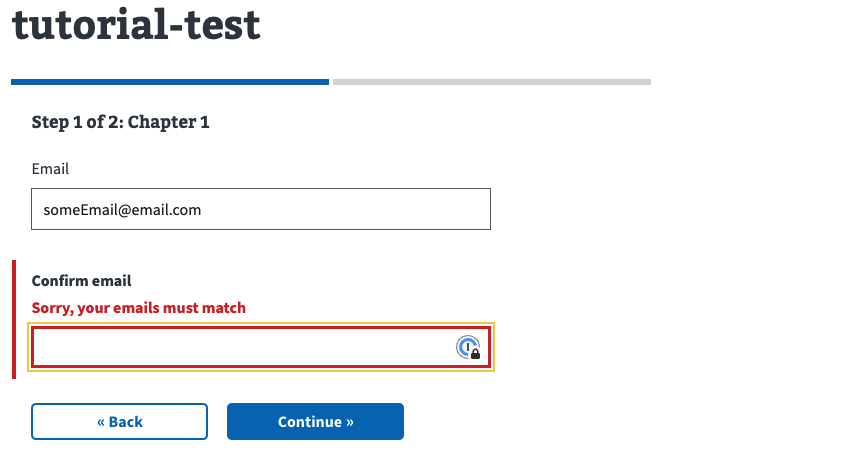Click the right chevrons on the Continue button
The height and width of the screenshot is (455, 846).
[x=349, y=422]
